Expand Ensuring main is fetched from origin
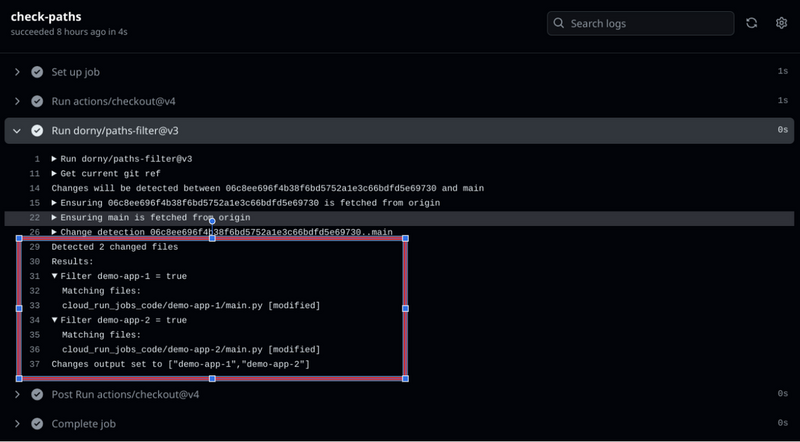Image resolution: width=800 pixels, height=442 pixels. coord(54,217)
